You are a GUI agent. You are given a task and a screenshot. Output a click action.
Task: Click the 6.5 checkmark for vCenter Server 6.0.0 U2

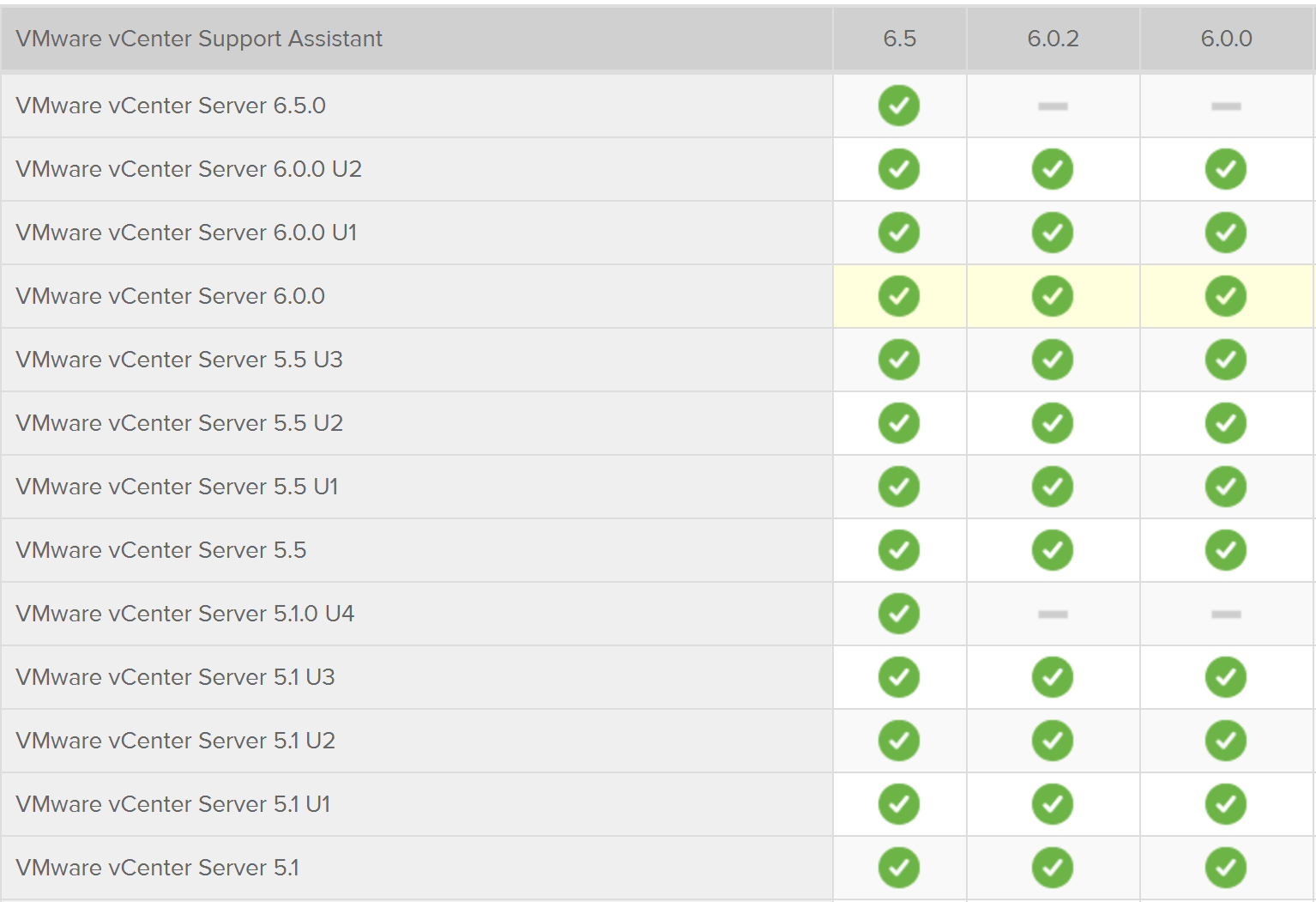[899, 169]
